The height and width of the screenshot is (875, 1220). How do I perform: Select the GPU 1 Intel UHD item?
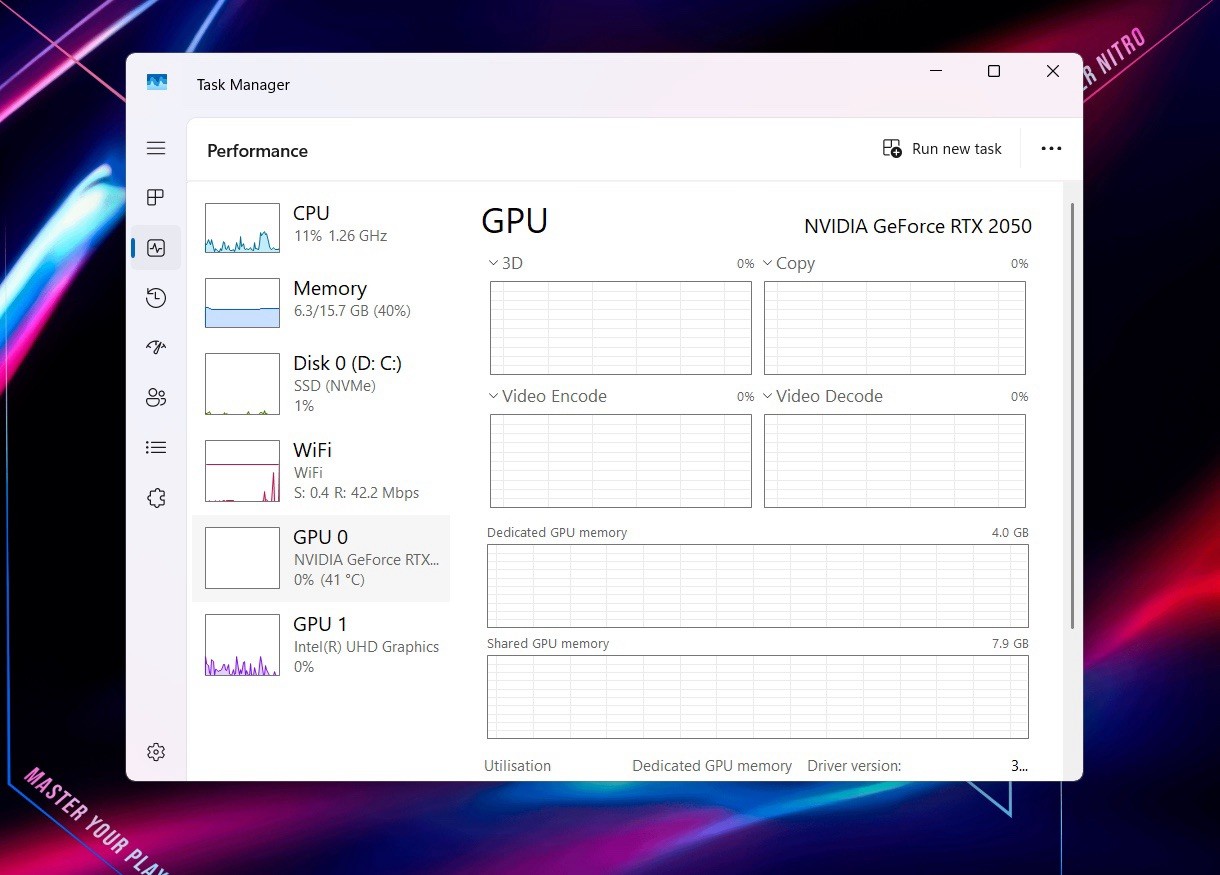(x=321, y=645)
